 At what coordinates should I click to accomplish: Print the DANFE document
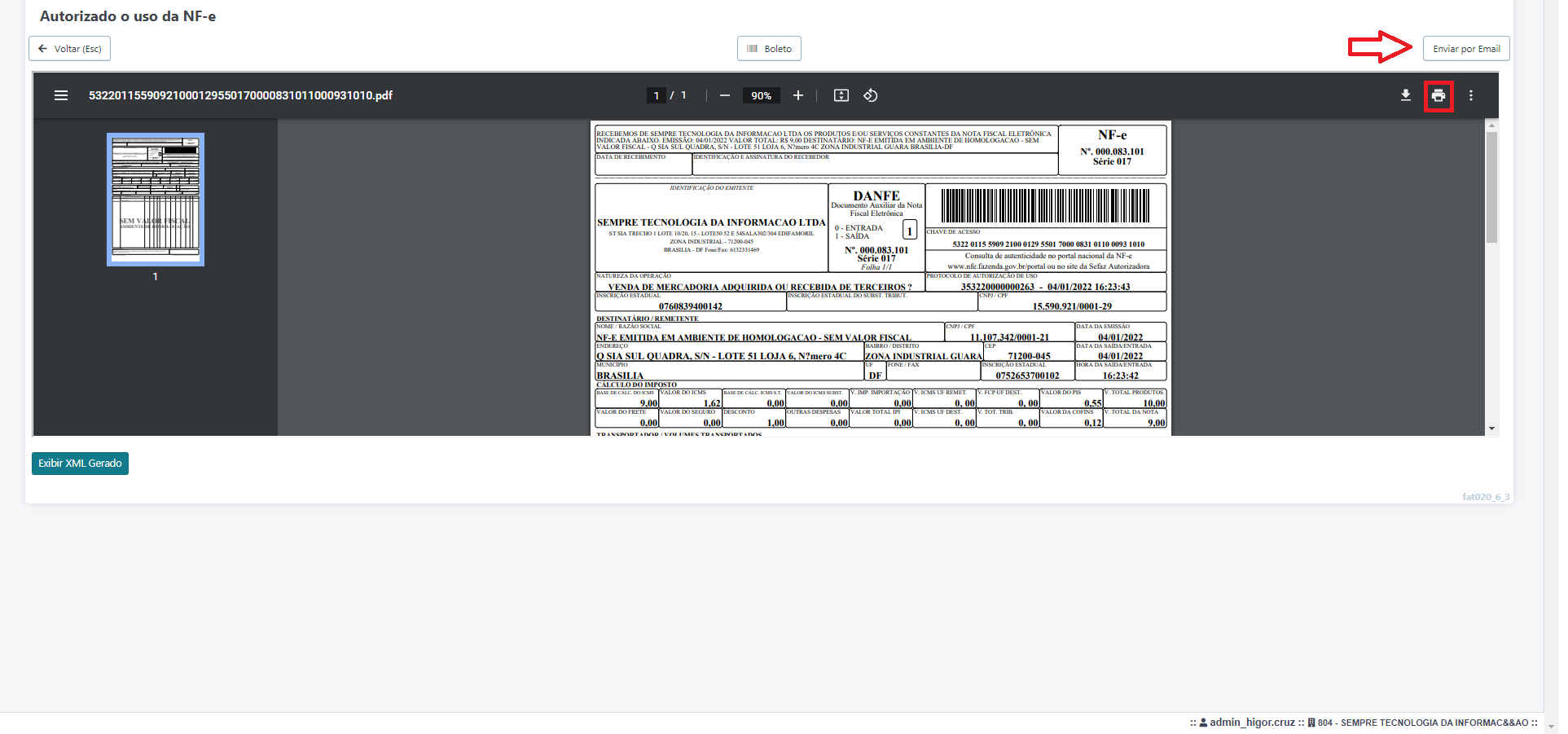pyautogui.click(x=1438, y=96)
